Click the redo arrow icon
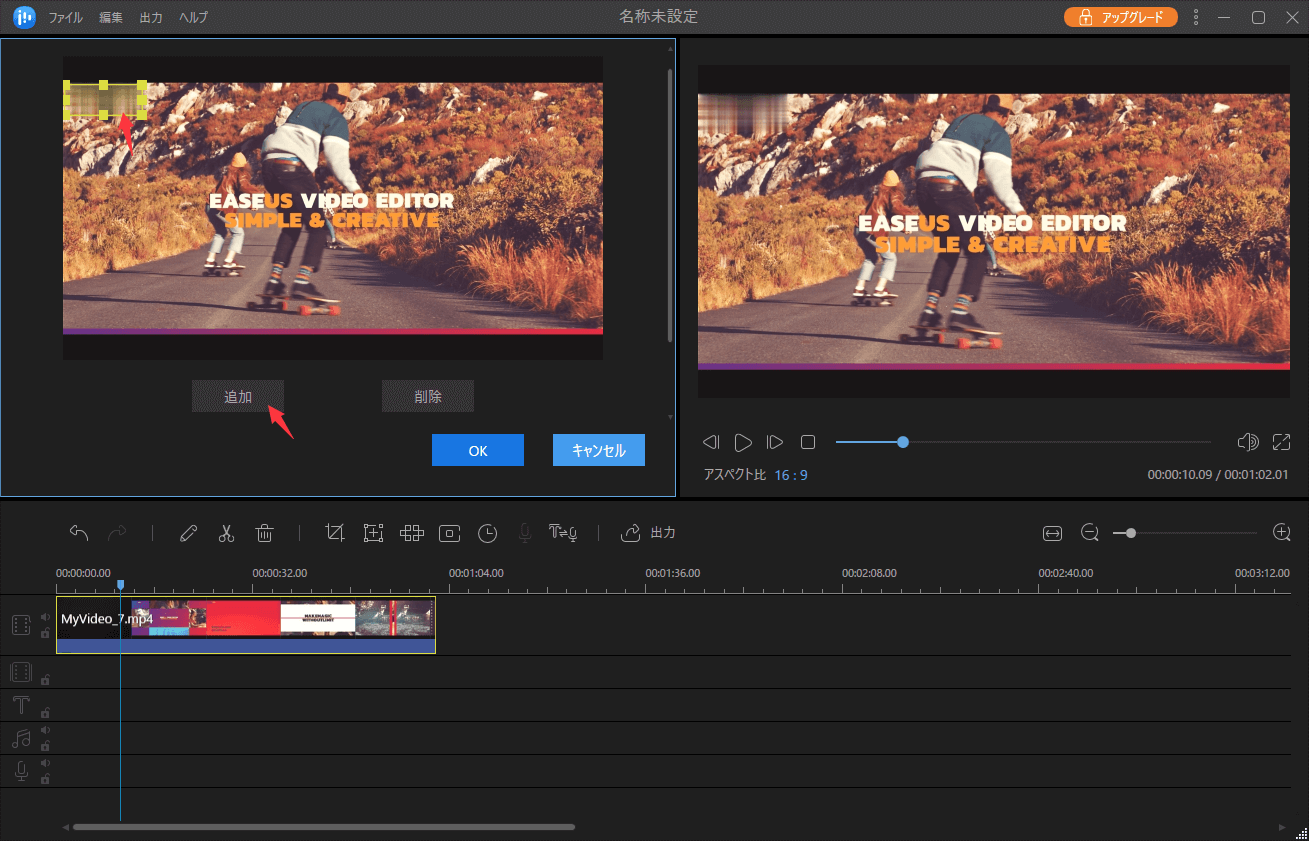This screenshot has width=1309, height=841. click(117, 533)
